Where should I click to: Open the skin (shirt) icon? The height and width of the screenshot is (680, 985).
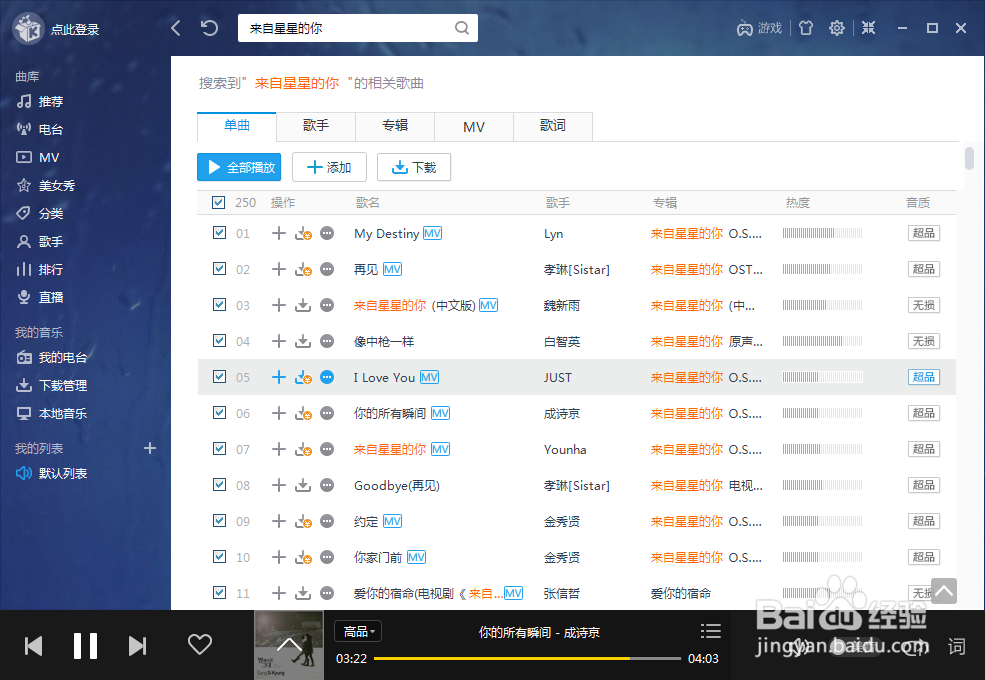pos(806,28)
